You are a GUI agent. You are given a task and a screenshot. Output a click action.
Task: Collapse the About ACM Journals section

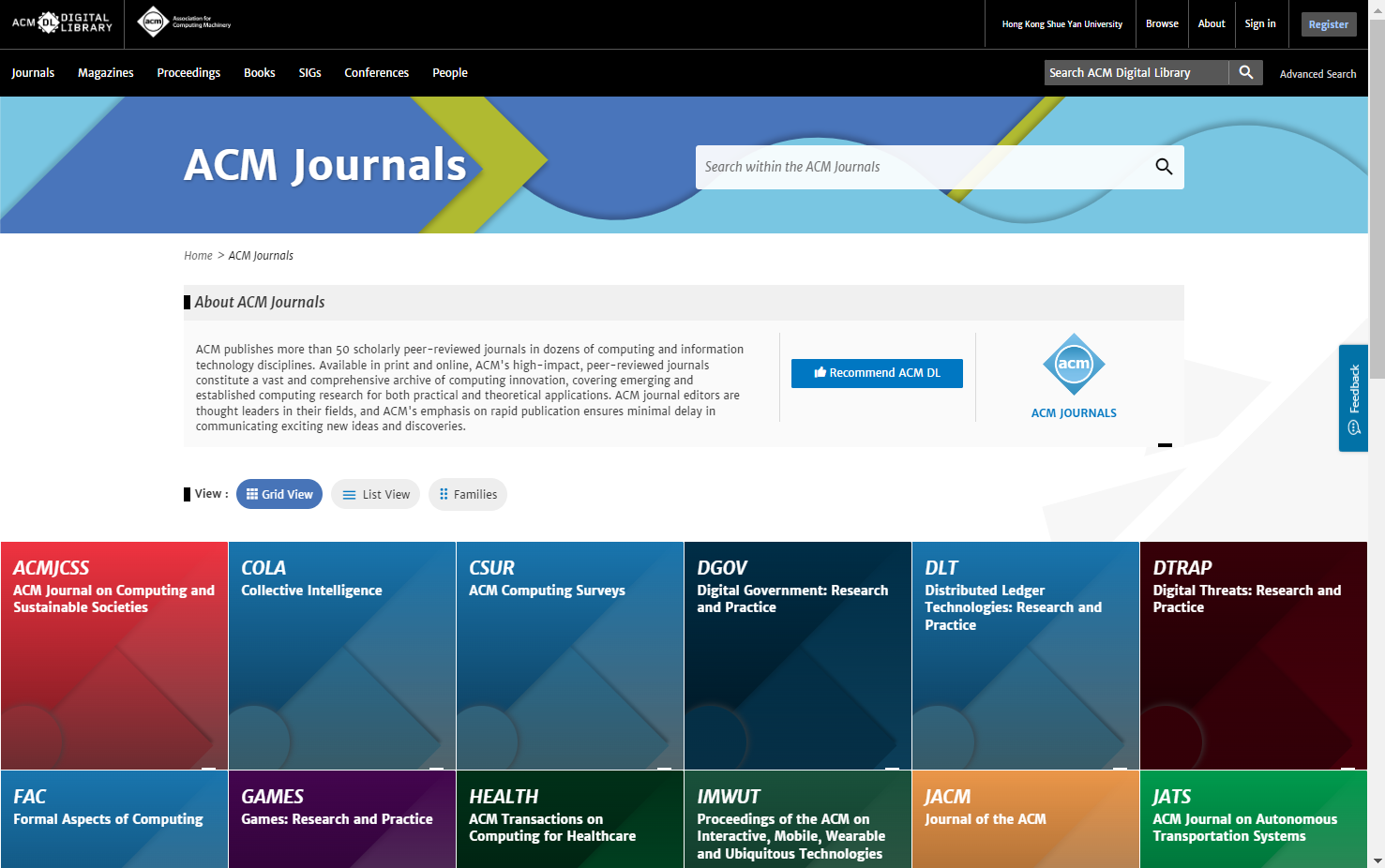click(x=1165, y=445)
